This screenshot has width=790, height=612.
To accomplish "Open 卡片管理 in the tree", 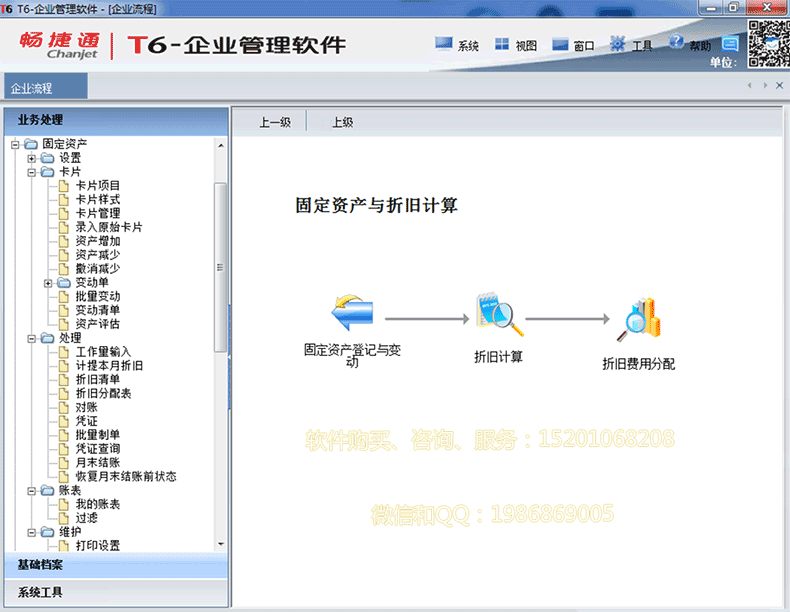I will [x=98, y=214].
